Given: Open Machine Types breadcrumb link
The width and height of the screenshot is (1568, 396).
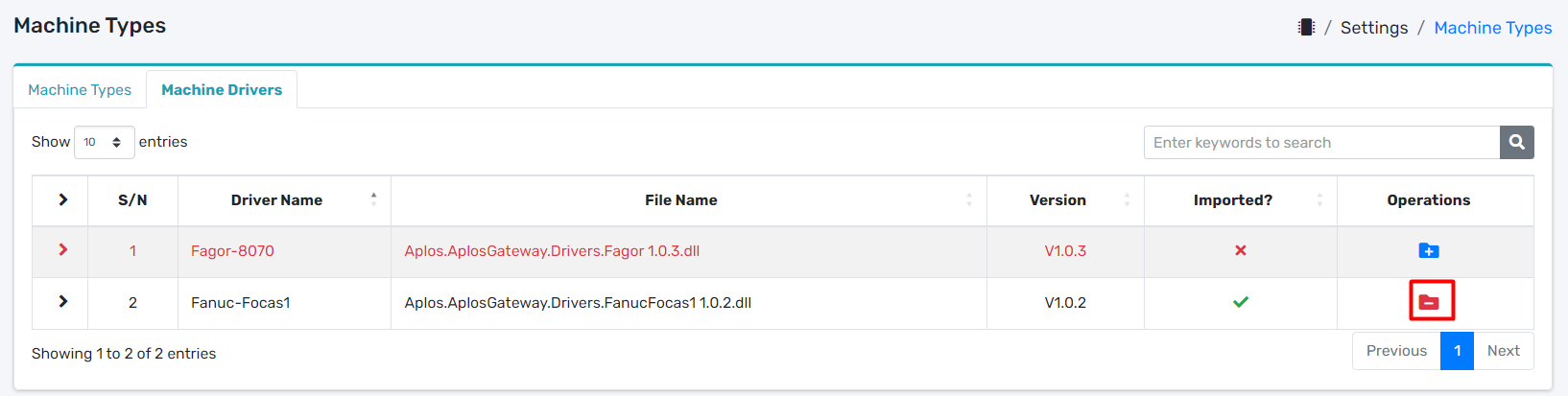Looking at the screenshot, I should coord(1492,28).
